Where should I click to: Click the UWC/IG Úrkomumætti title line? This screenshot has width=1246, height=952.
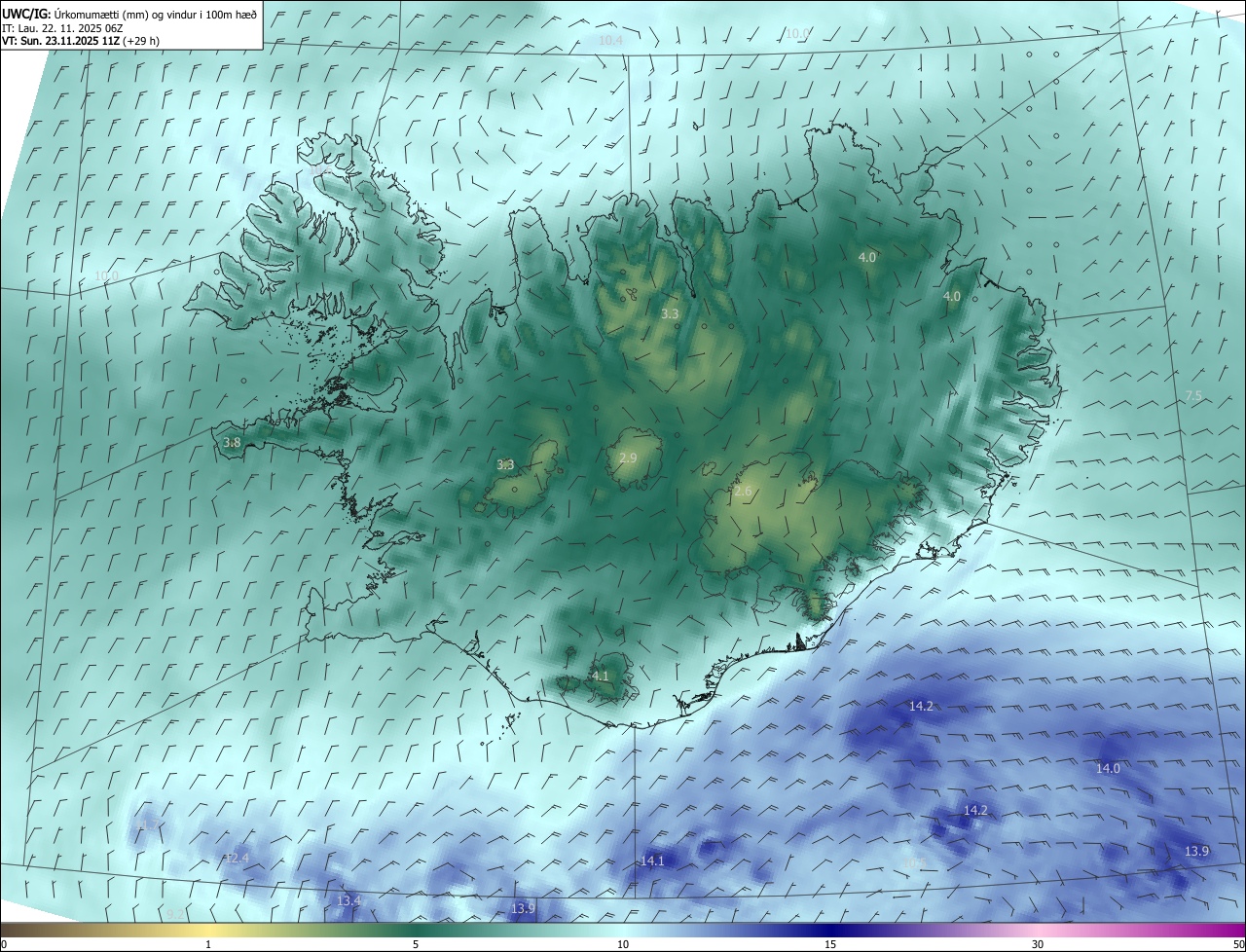[x=129, y=14]
